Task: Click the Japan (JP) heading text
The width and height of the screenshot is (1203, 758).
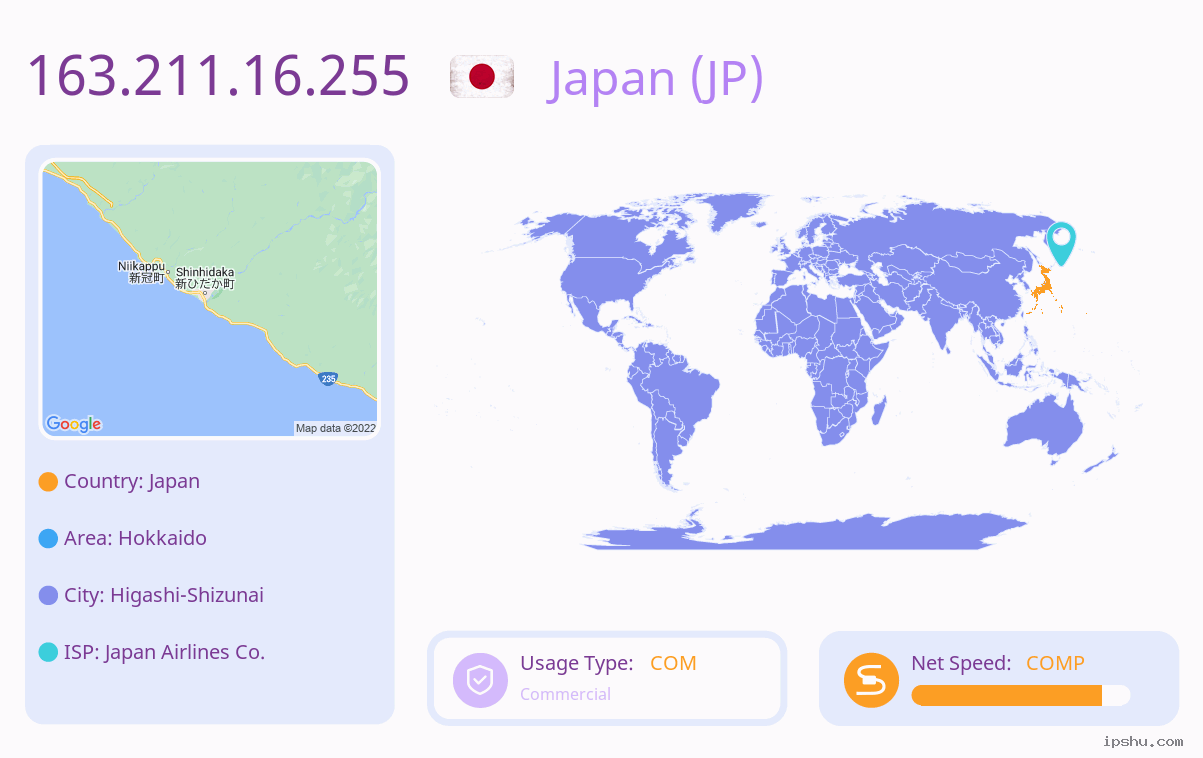Action: [656, 77]
